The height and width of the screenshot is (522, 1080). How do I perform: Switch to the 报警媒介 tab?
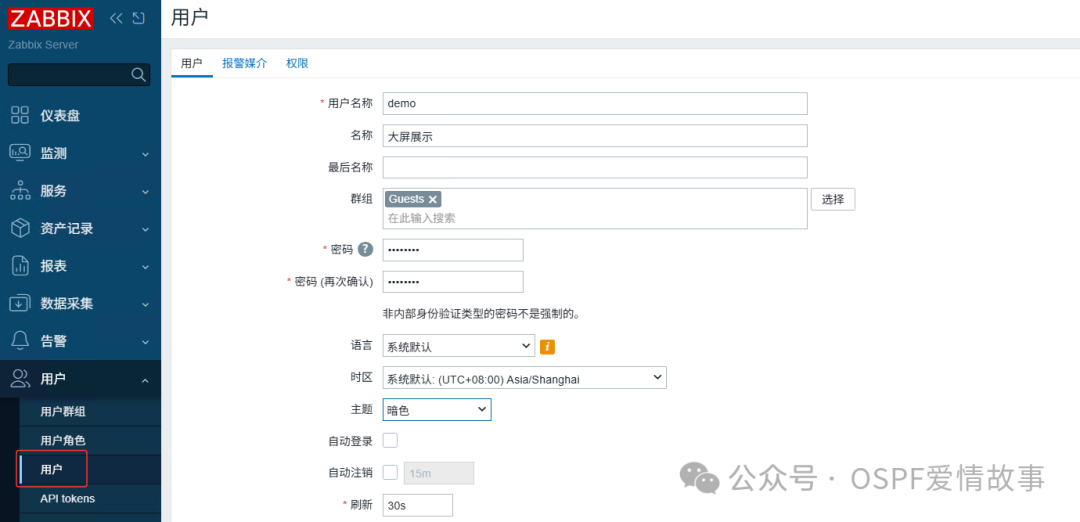(x=245, y=63)
